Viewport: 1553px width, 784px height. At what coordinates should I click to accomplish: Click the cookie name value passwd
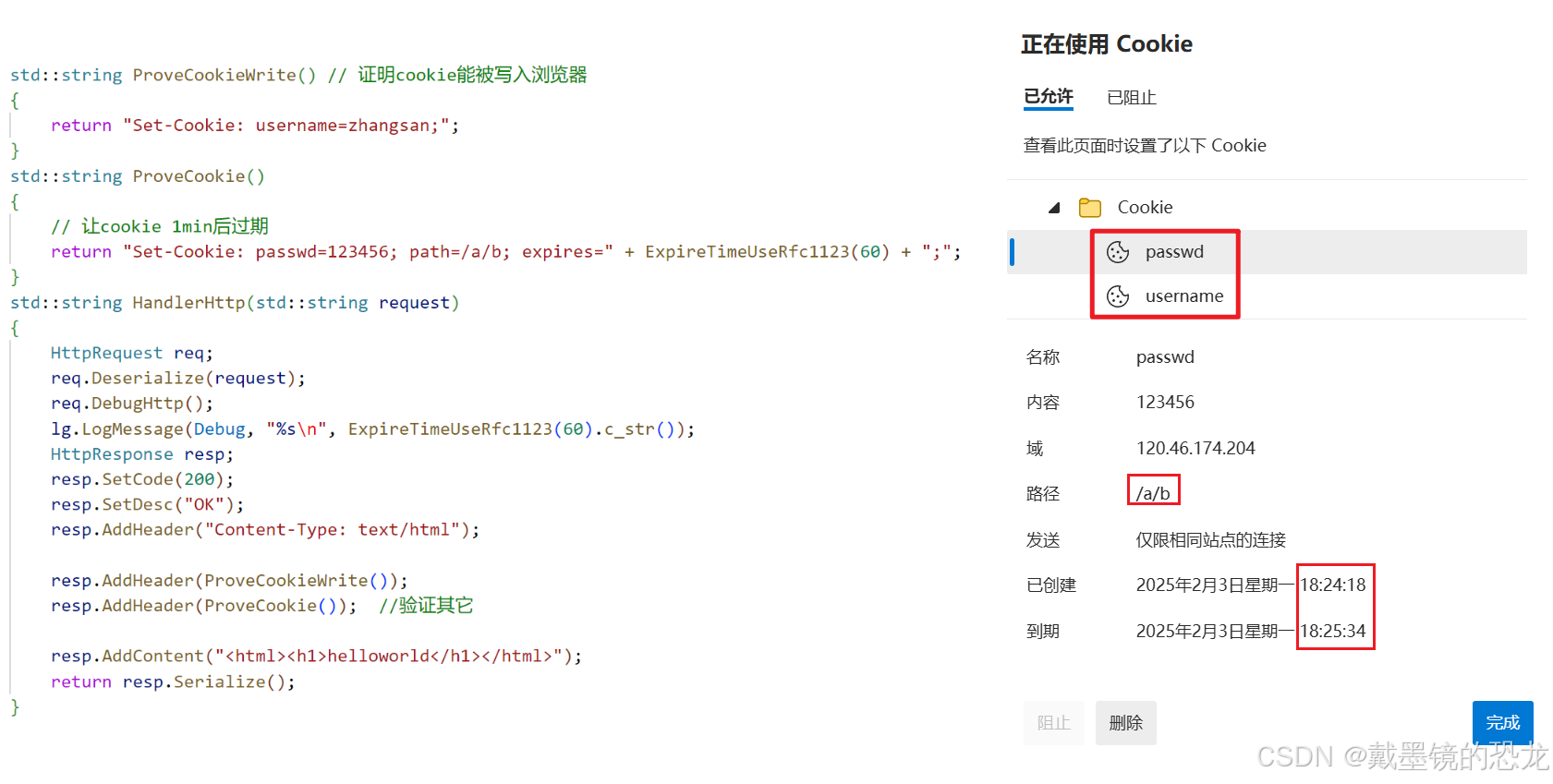[1165, 357]
